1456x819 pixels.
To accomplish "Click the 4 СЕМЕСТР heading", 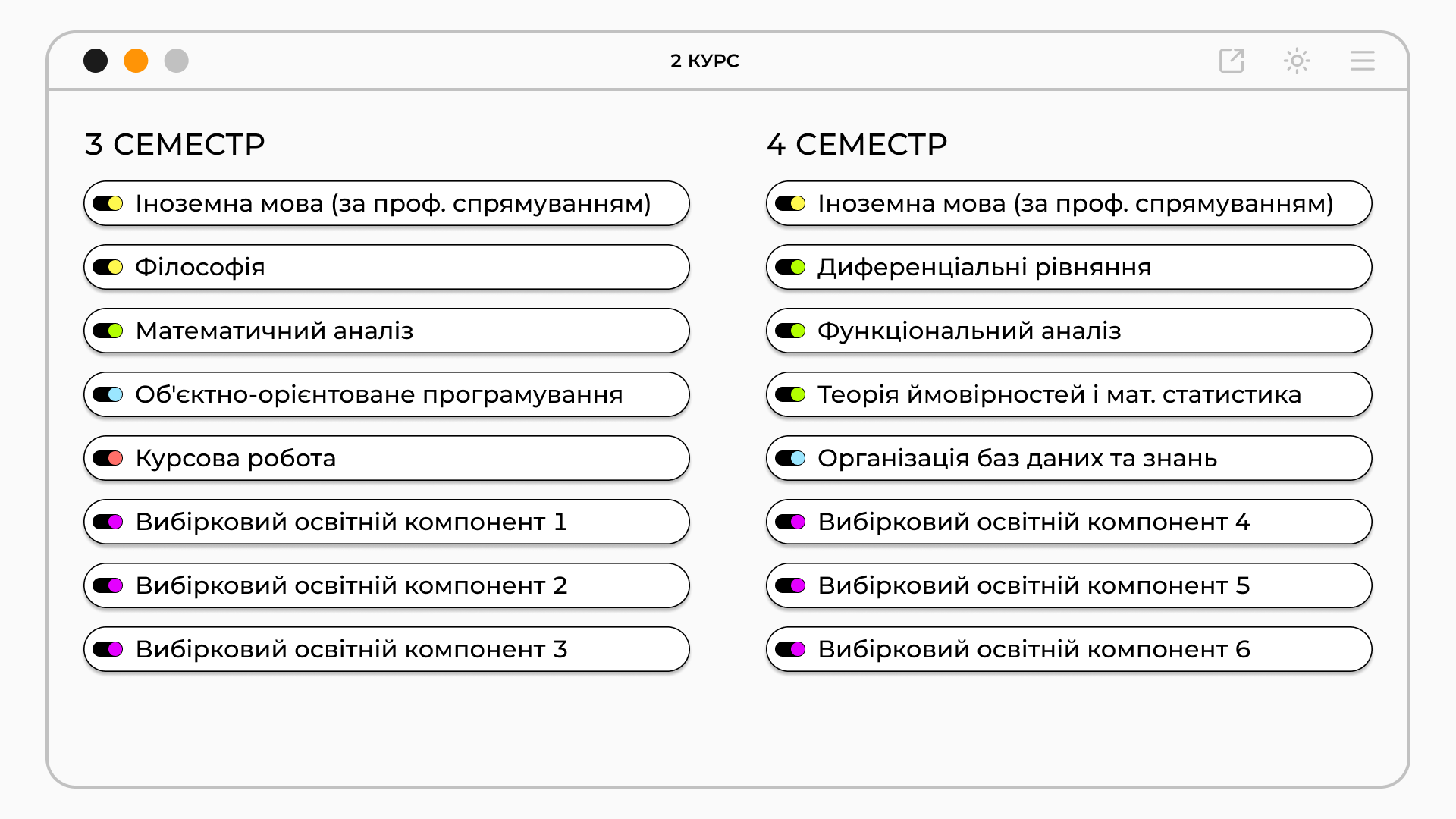I will [857, 144].
